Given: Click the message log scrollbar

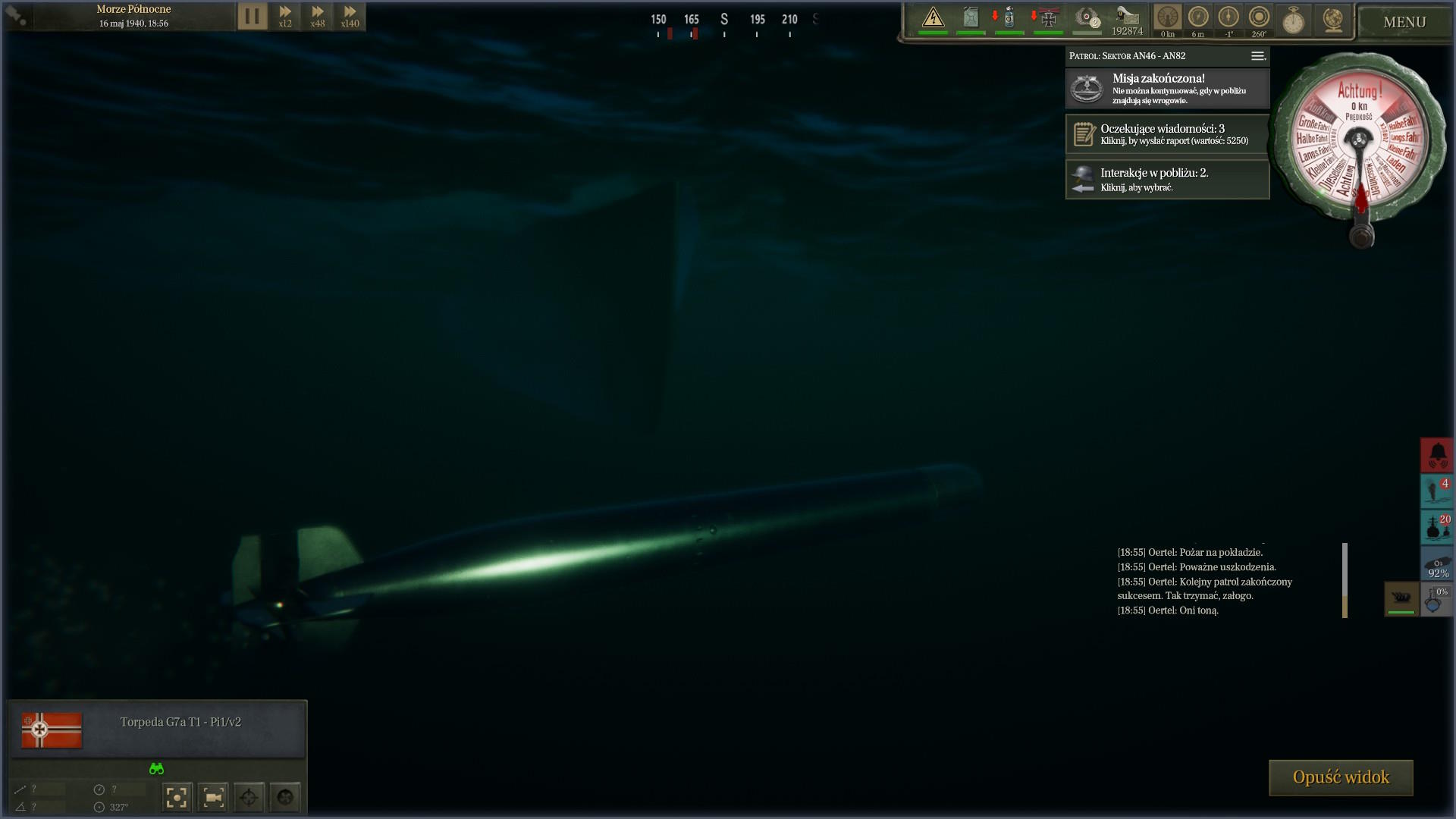Looking at the screenshot, I should 1345,580.
